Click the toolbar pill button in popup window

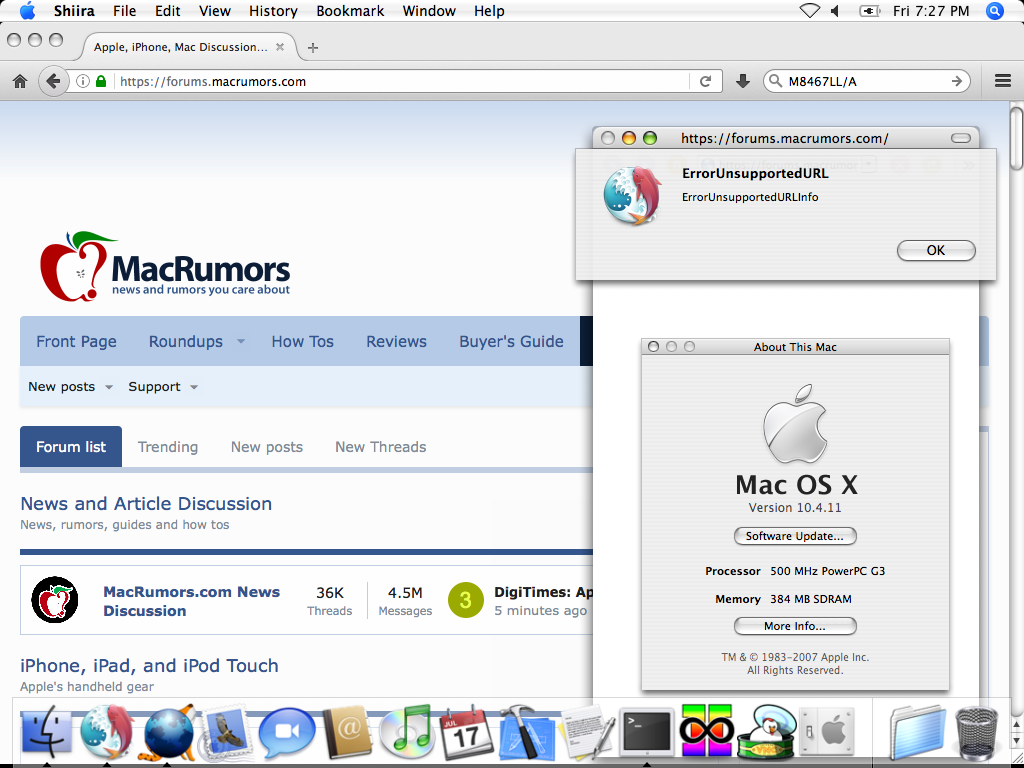961,138
